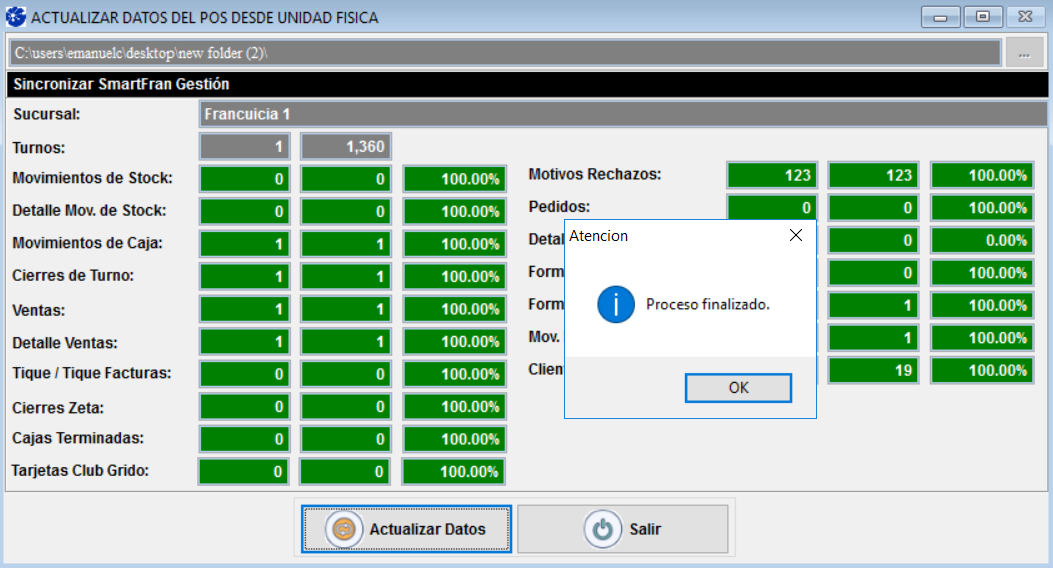Close the main POS update window

pos(1025,17)
